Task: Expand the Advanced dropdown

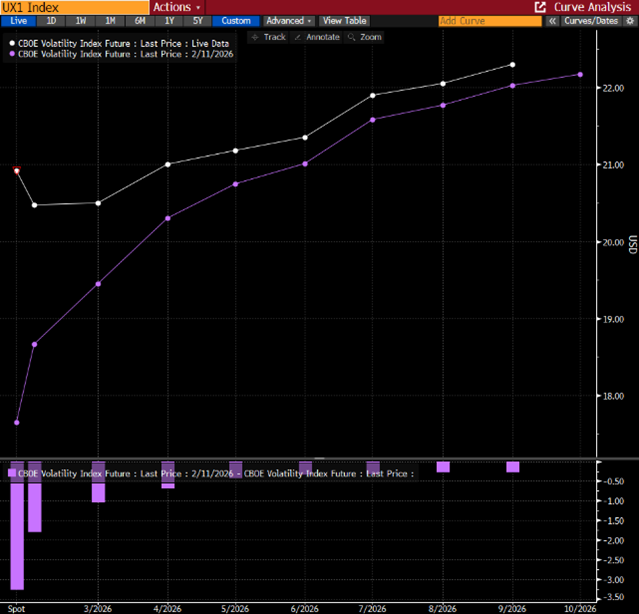Action: coord(289,21)
